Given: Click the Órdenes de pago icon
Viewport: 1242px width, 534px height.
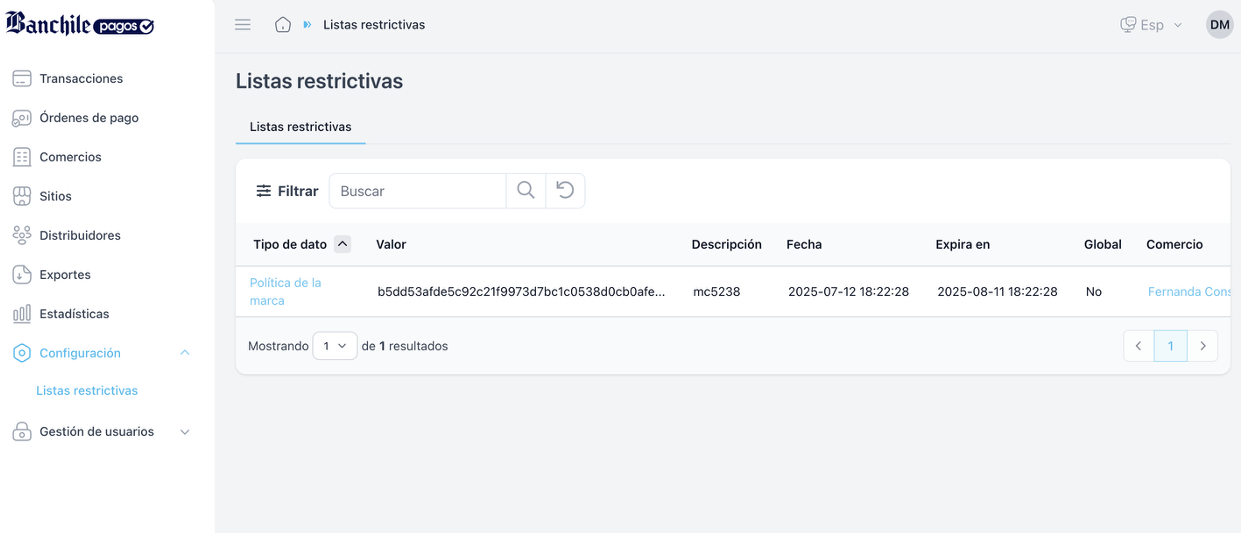Looking at the screenshot, I should pyautogui.click(x=22, y=118).
